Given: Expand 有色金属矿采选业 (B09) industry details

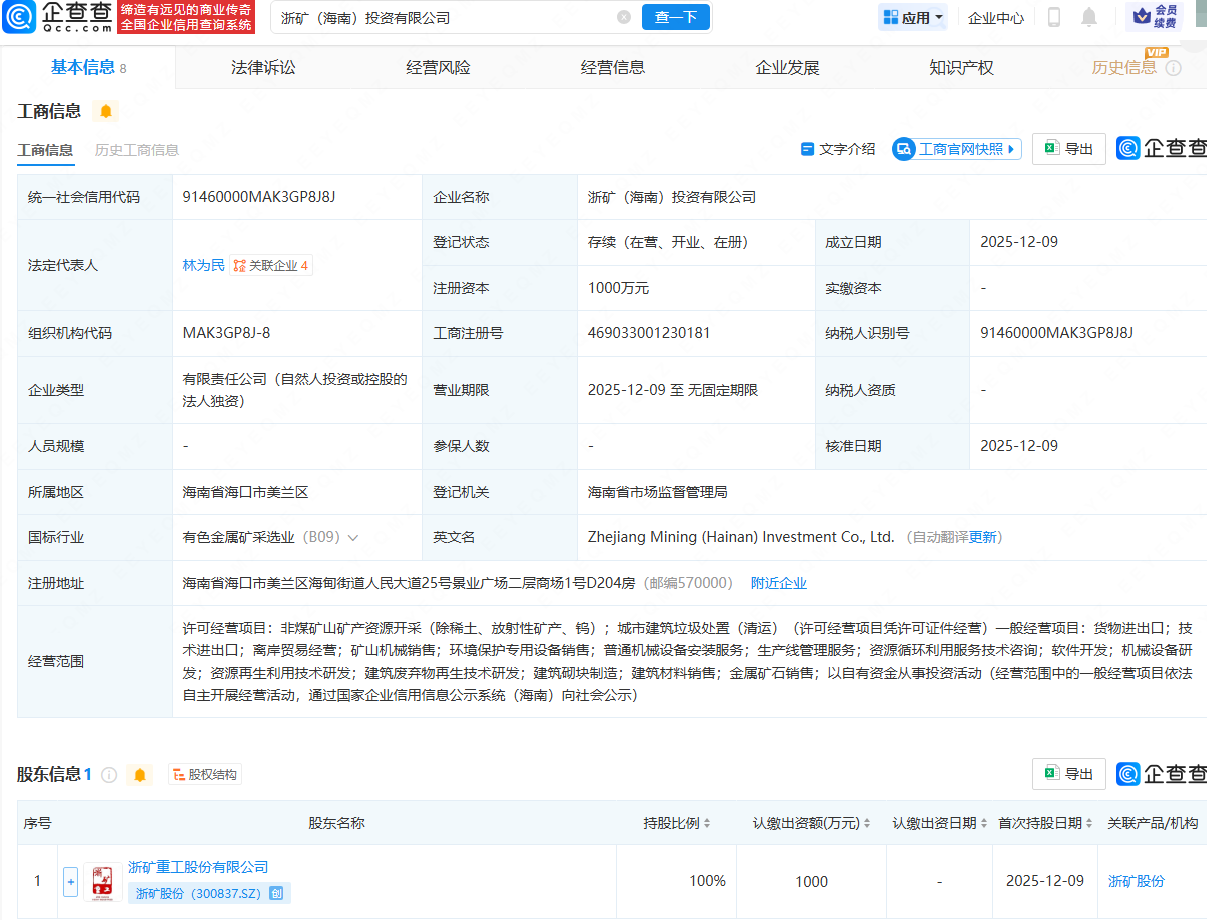Looking at the screenshot, I should pos(353,537).
